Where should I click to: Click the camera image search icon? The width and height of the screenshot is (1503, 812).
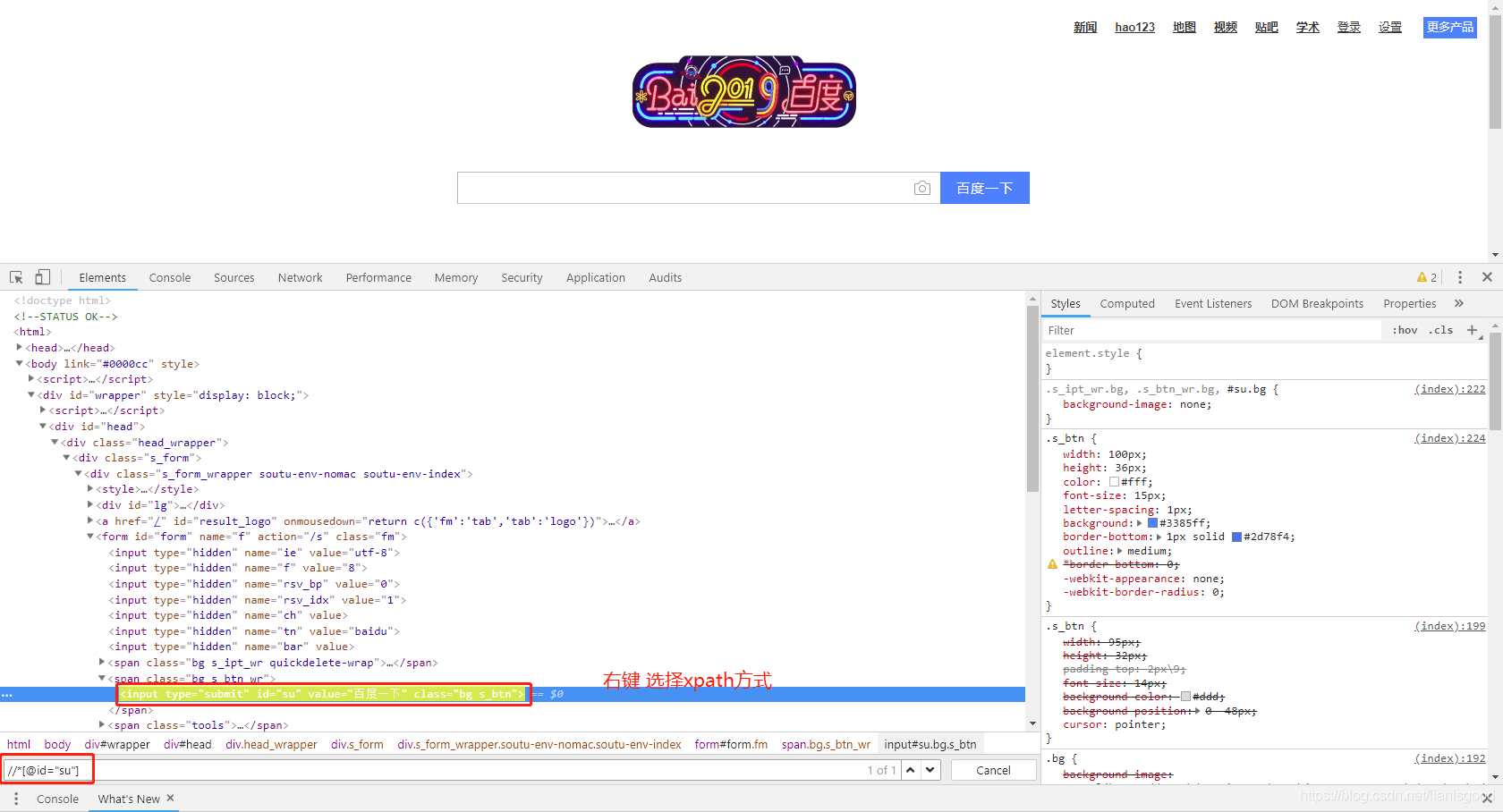tap(921, 188)
